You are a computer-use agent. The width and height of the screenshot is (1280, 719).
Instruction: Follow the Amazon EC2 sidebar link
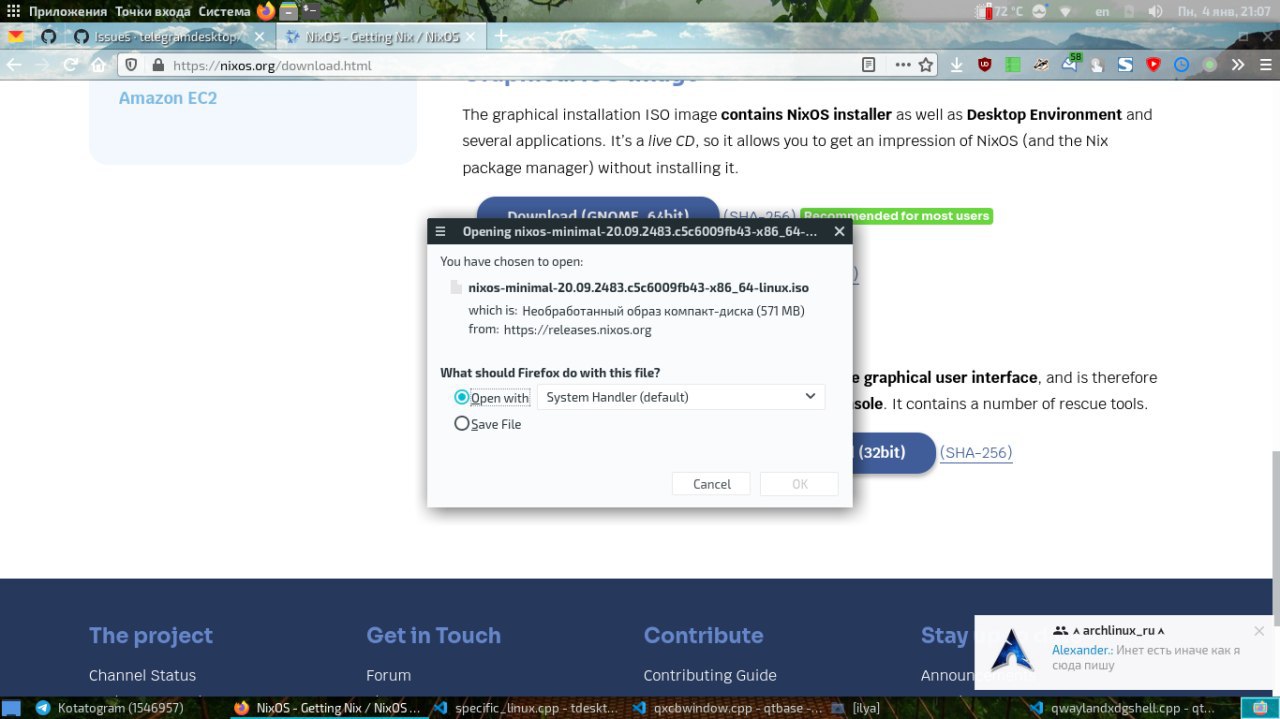(x=168, y=98)
